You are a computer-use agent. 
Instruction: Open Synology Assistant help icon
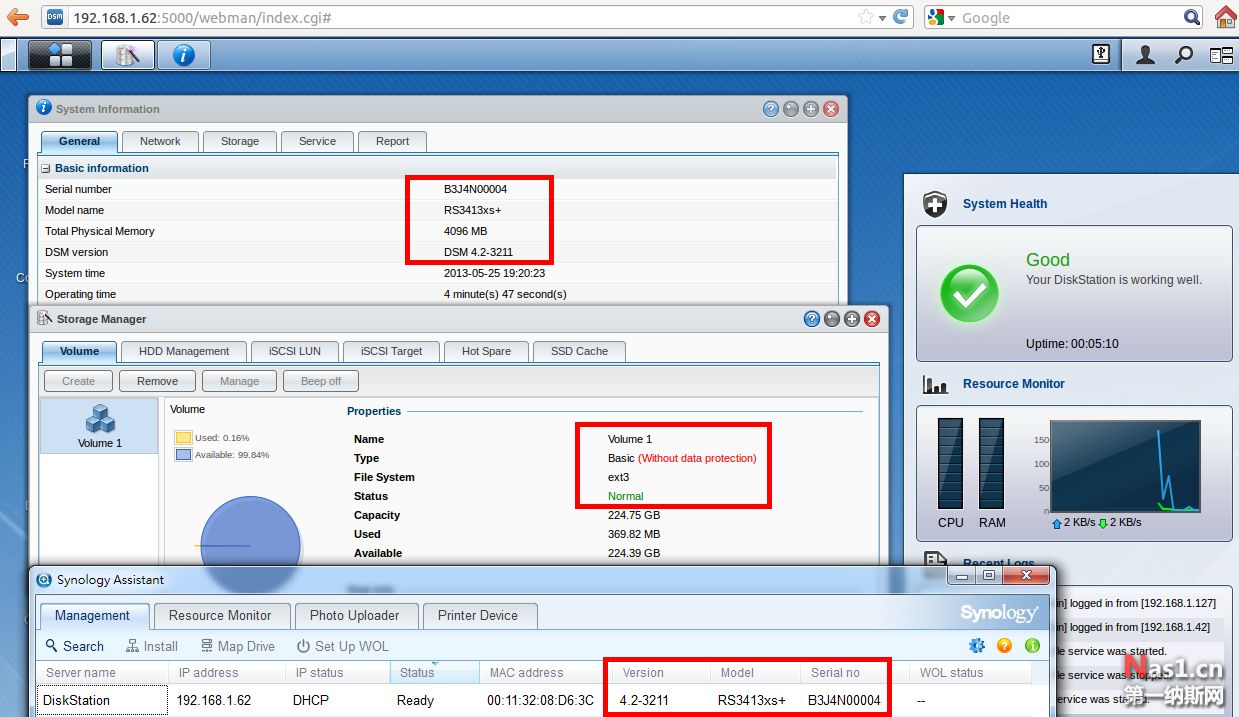tap(1005, 646)
